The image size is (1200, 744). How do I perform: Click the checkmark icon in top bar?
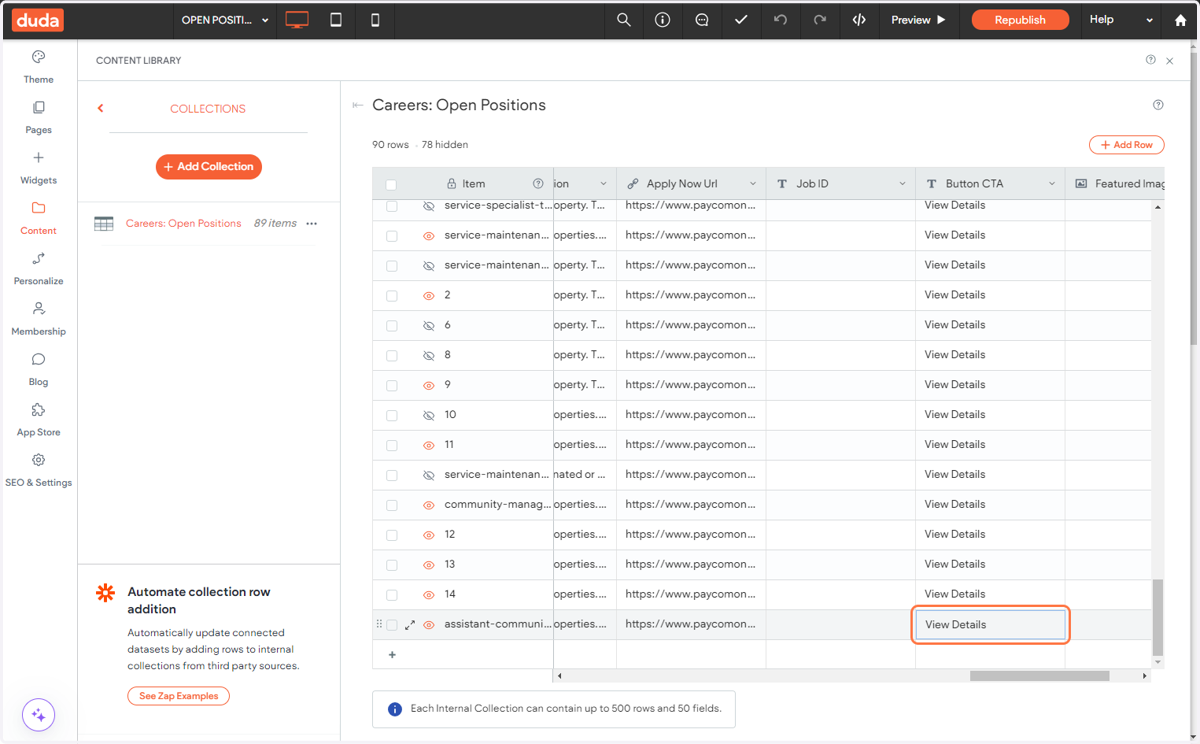pyautogui.click(x=741, y=20)
